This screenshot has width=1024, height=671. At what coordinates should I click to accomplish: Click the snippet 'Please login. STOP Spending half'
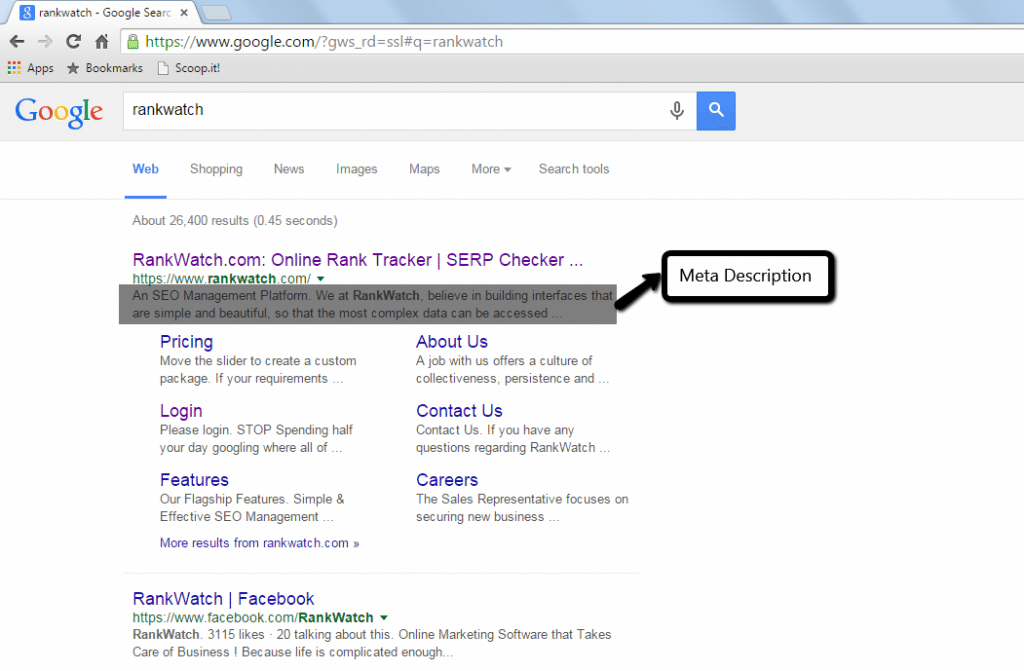pos(256,430)
